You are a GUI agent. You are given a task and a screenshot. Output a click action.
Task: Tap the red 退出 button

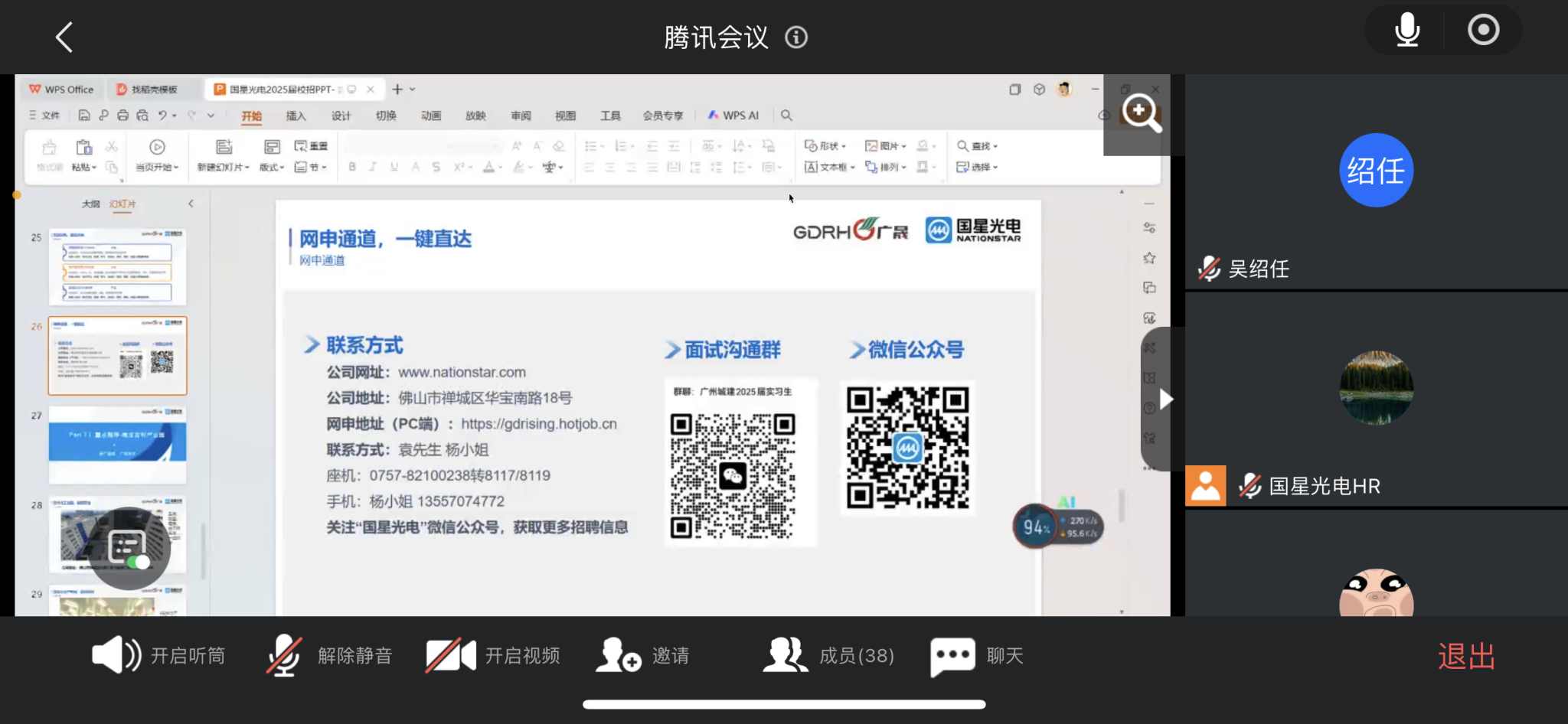point(1466,656)
